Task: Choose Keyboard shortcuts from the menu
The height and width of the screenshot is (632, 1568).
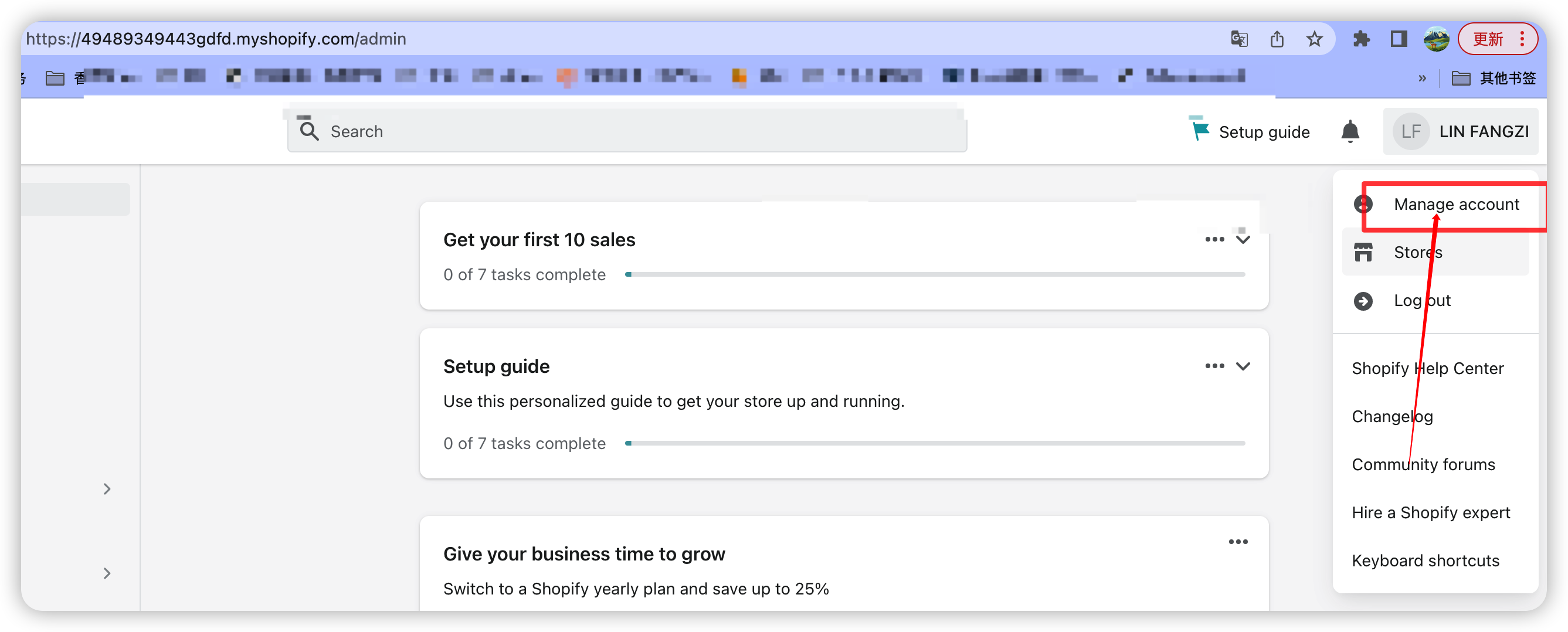Action: pos(1425,560)
